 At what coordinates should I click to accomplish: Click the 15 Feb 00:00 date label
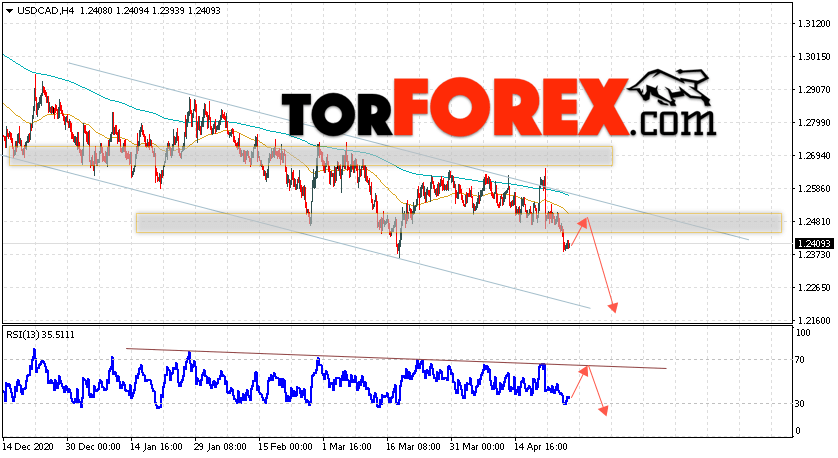point(285,447)
